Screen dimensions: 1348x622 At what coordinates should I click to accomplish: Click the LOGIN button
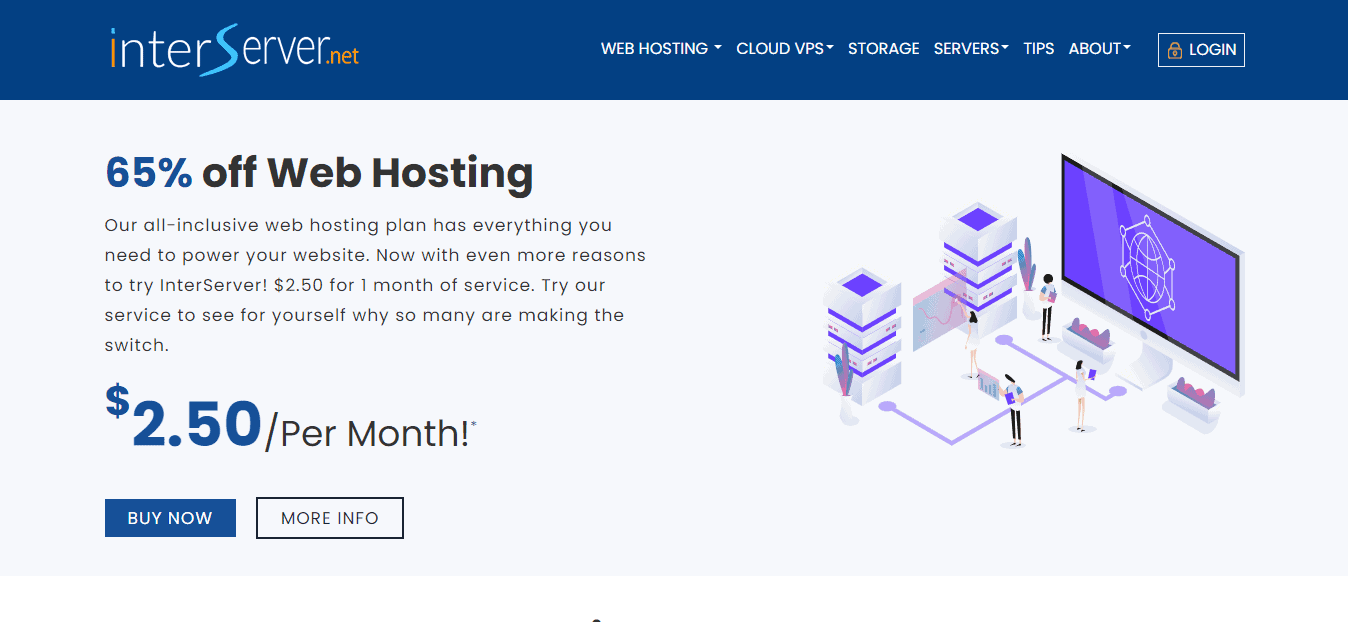(1201, 49)
